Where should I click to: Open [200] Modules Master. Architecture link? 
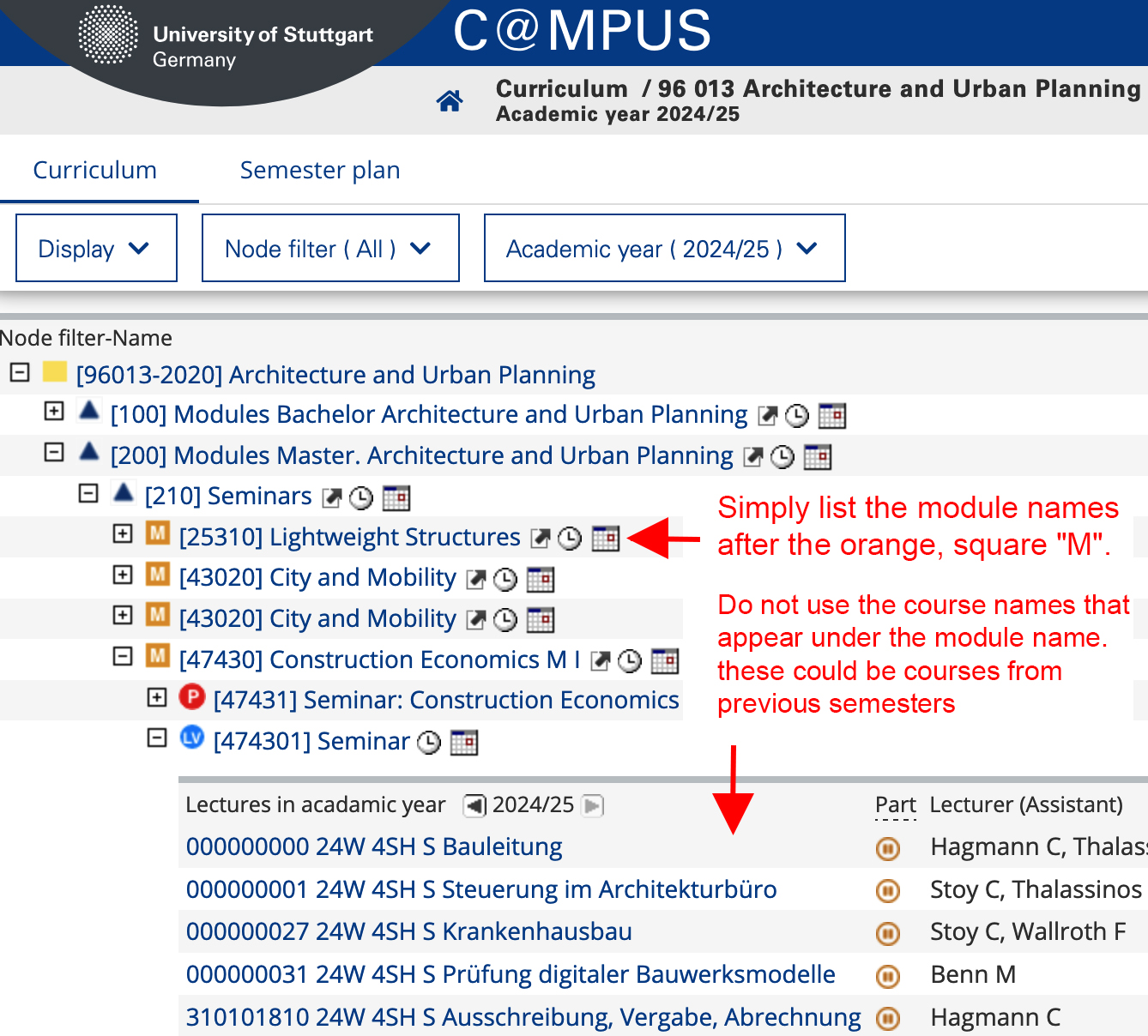click(422, 455)
